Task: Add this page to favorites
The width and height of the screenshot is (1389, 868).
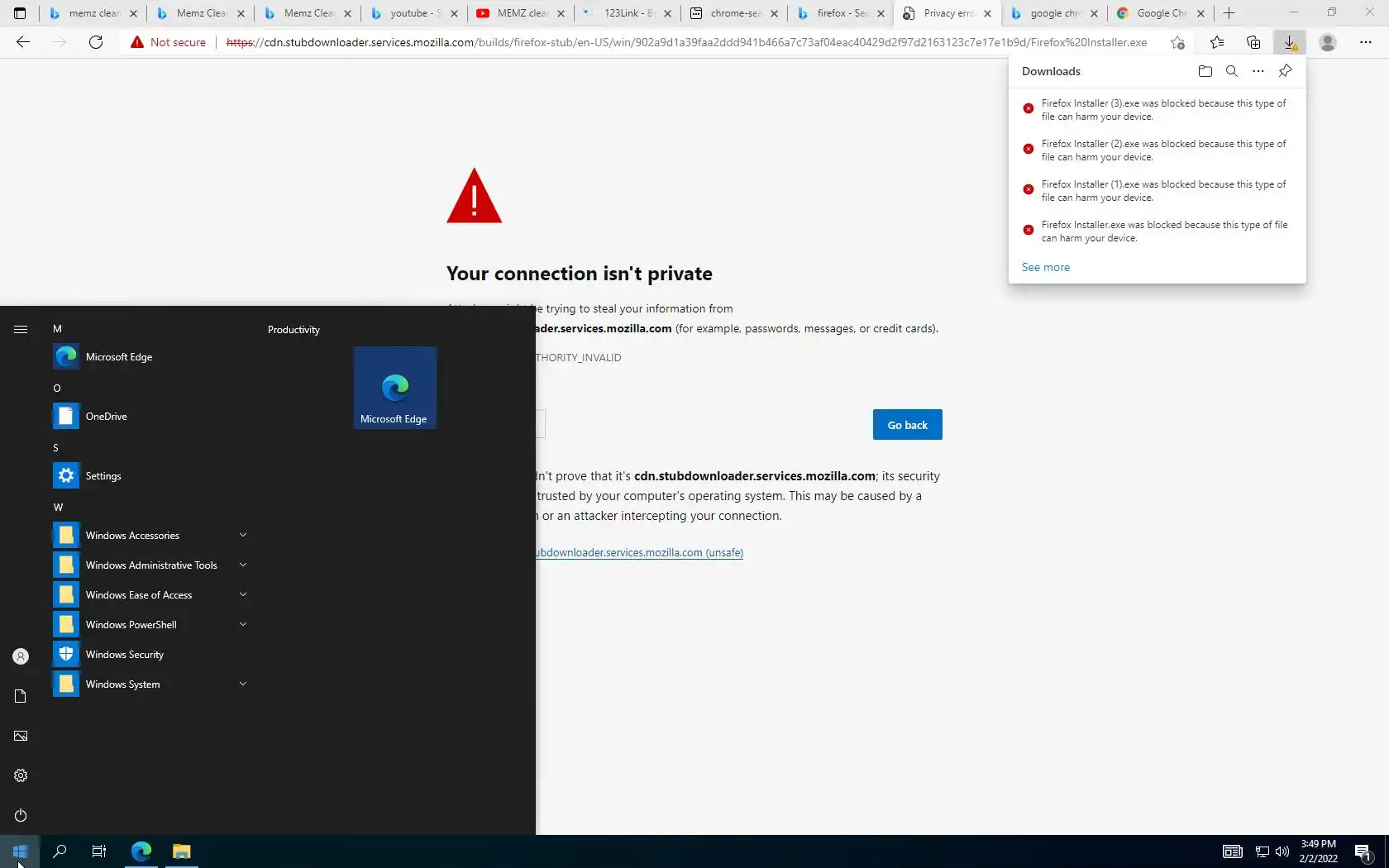Action: 1177,42
